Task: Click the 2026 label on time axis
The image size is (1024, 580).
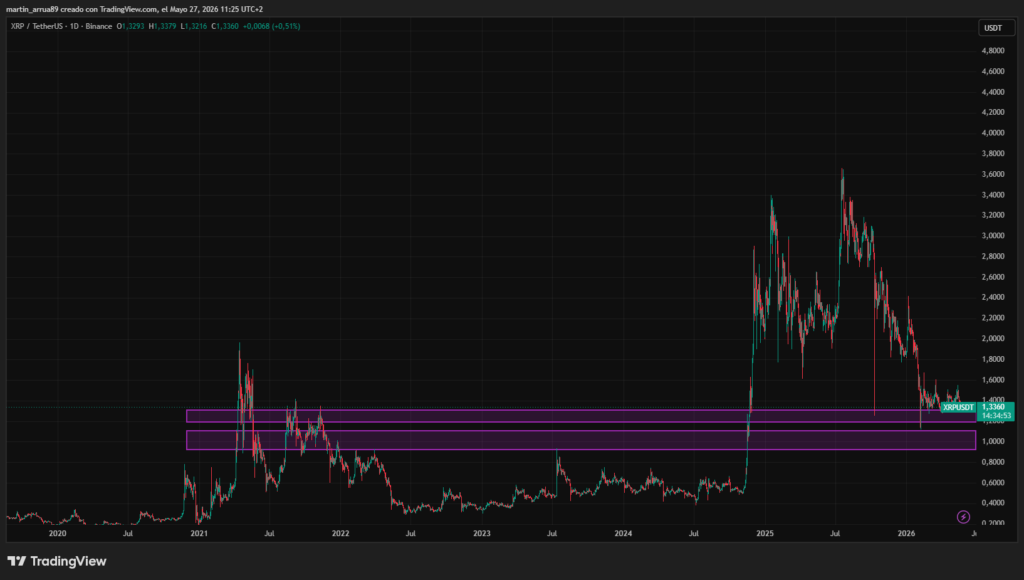Action: pos(906,534)
